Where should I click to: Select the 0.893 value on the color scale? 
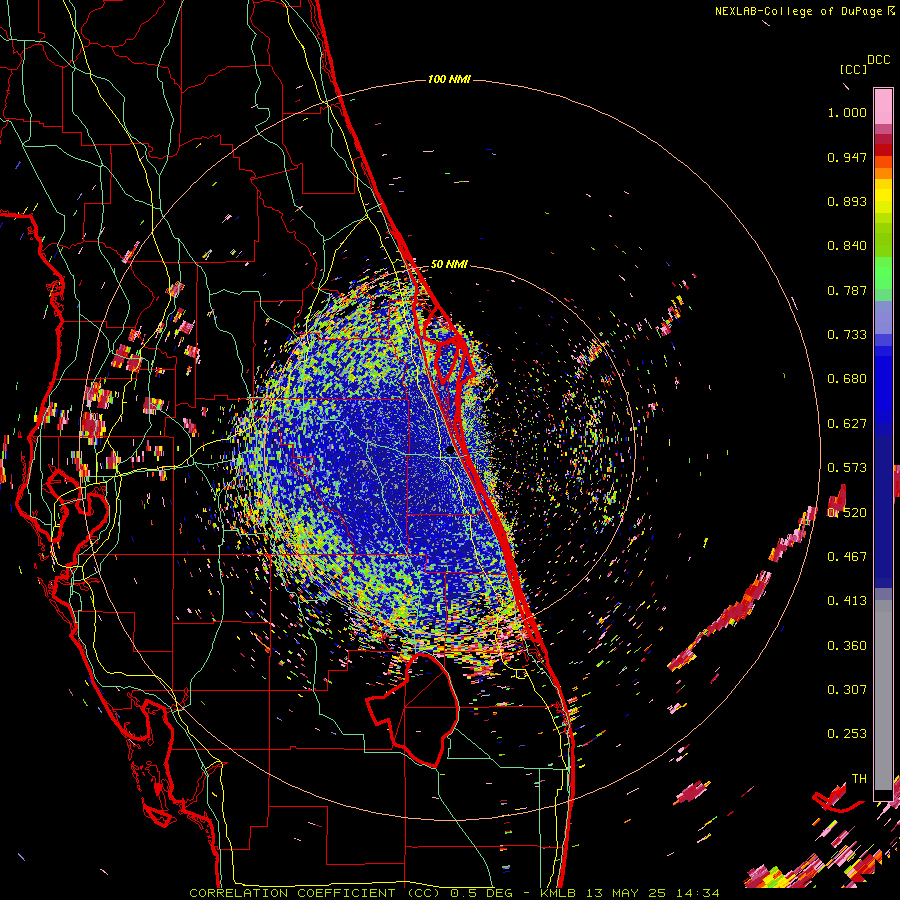click(847, 201)
